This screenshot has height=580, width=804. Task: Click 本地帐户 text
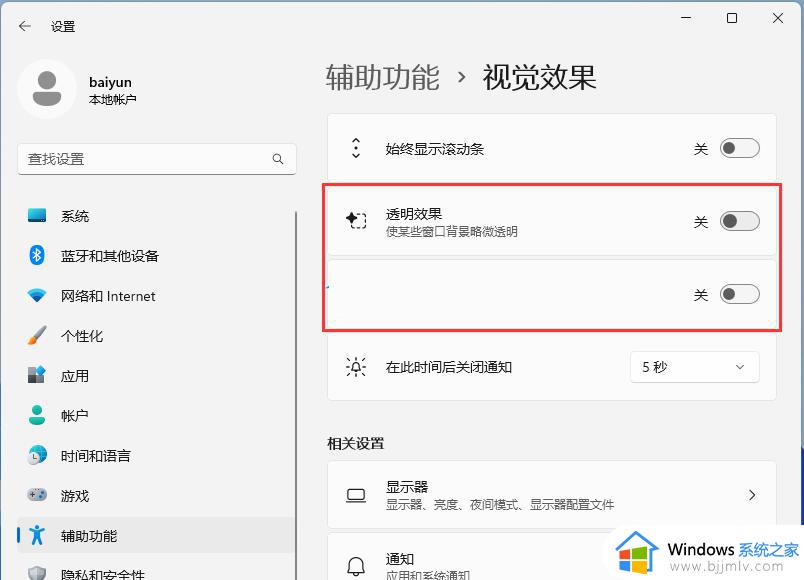[x=112, y=99]
